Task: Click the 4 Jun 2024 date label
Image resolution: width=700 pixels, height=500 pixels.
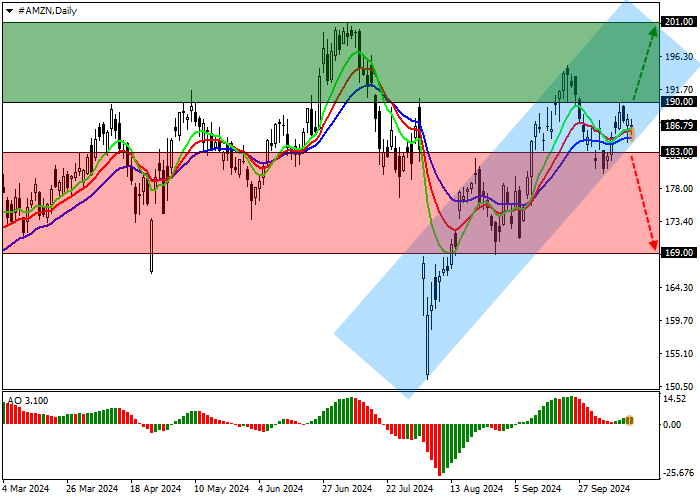Action: [x=281, y=489]
